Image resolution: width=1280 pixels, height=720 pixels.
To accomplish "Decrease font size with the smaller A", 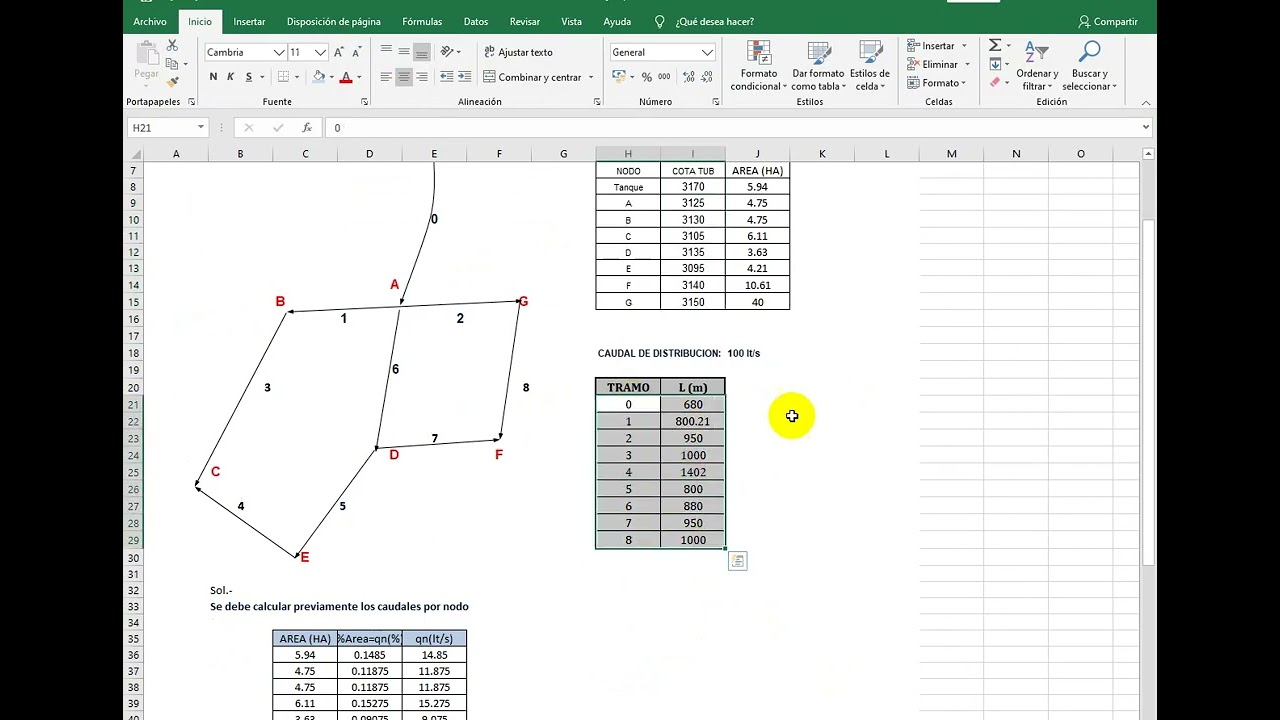I will (357, 52).
